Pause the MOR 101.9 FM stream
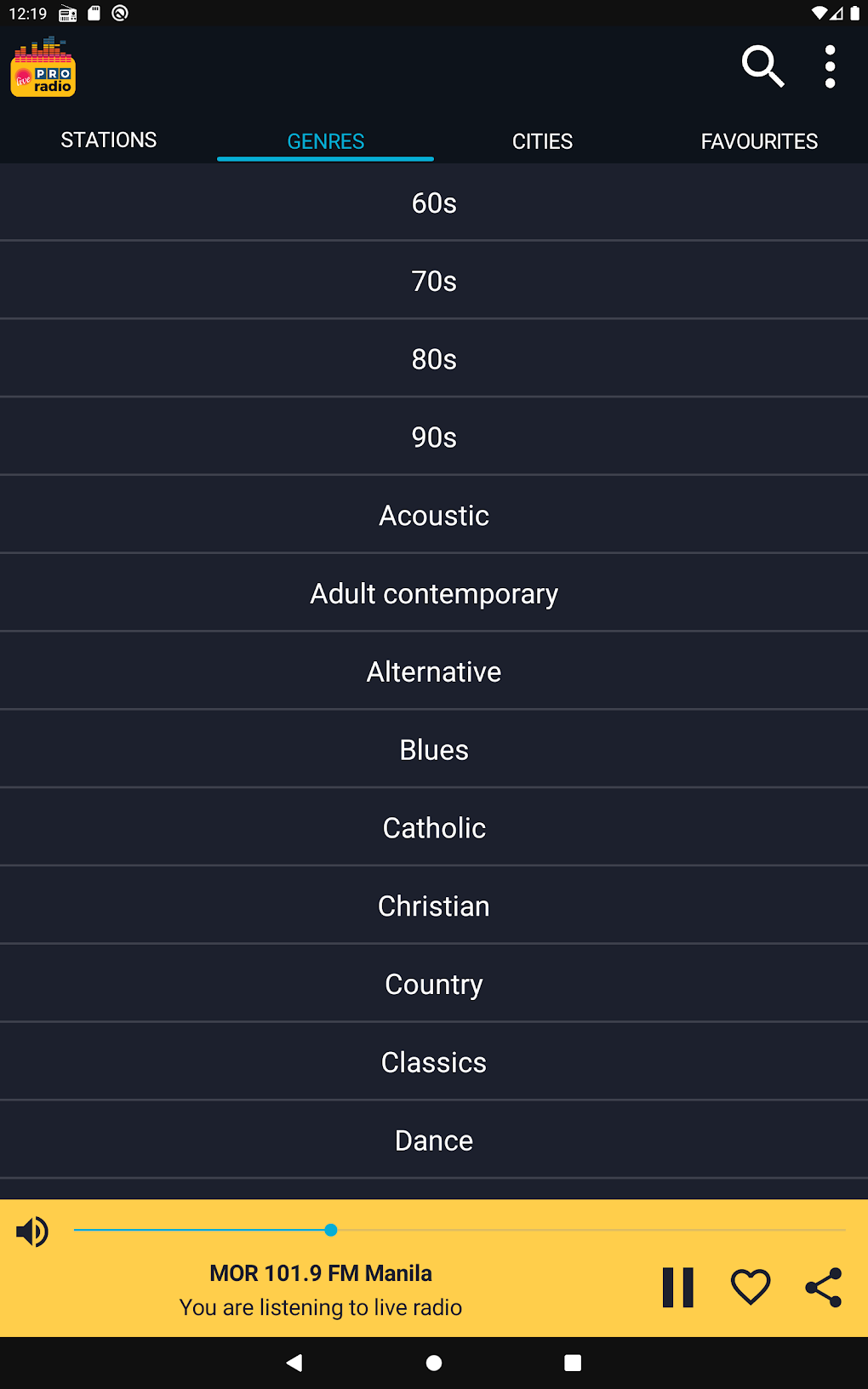The height and width of the screenshot is (1389, 868). 678,1287
